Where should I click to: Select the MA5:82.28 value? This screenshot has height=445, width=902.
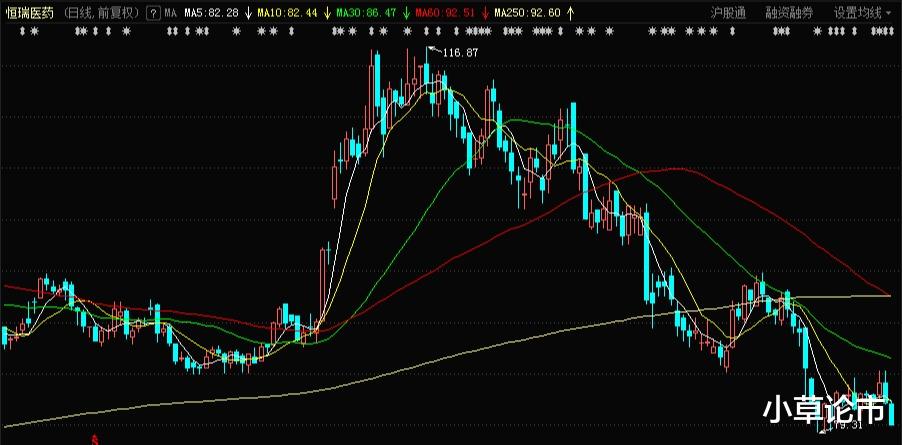point(211,13)
